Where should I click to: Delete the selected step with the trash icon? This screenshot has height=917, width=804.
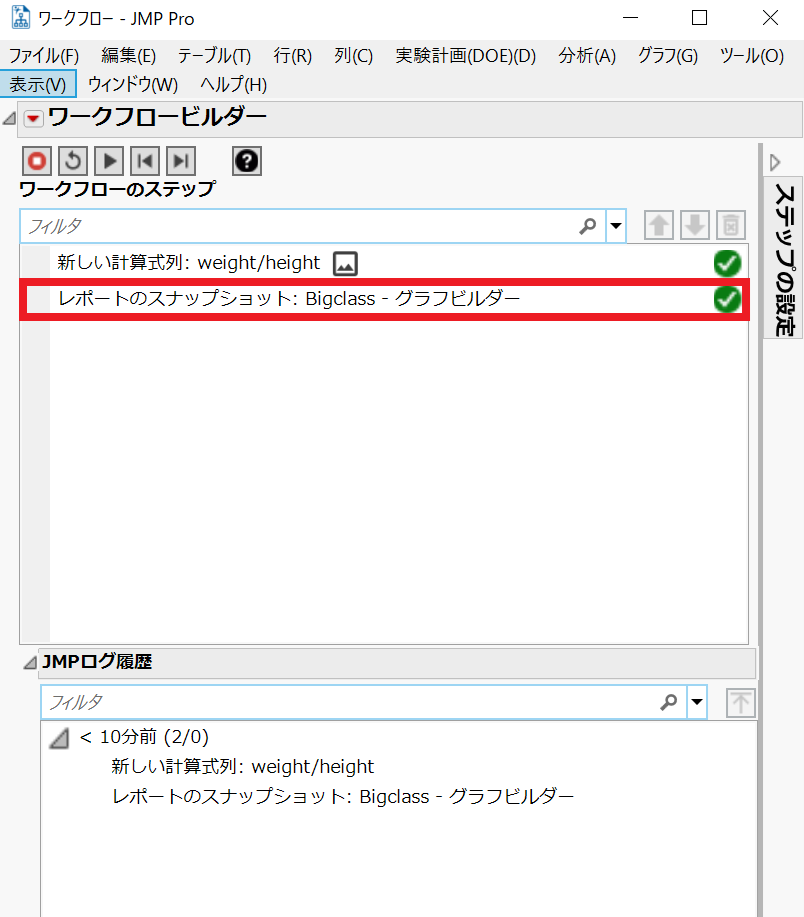point(731,225)
